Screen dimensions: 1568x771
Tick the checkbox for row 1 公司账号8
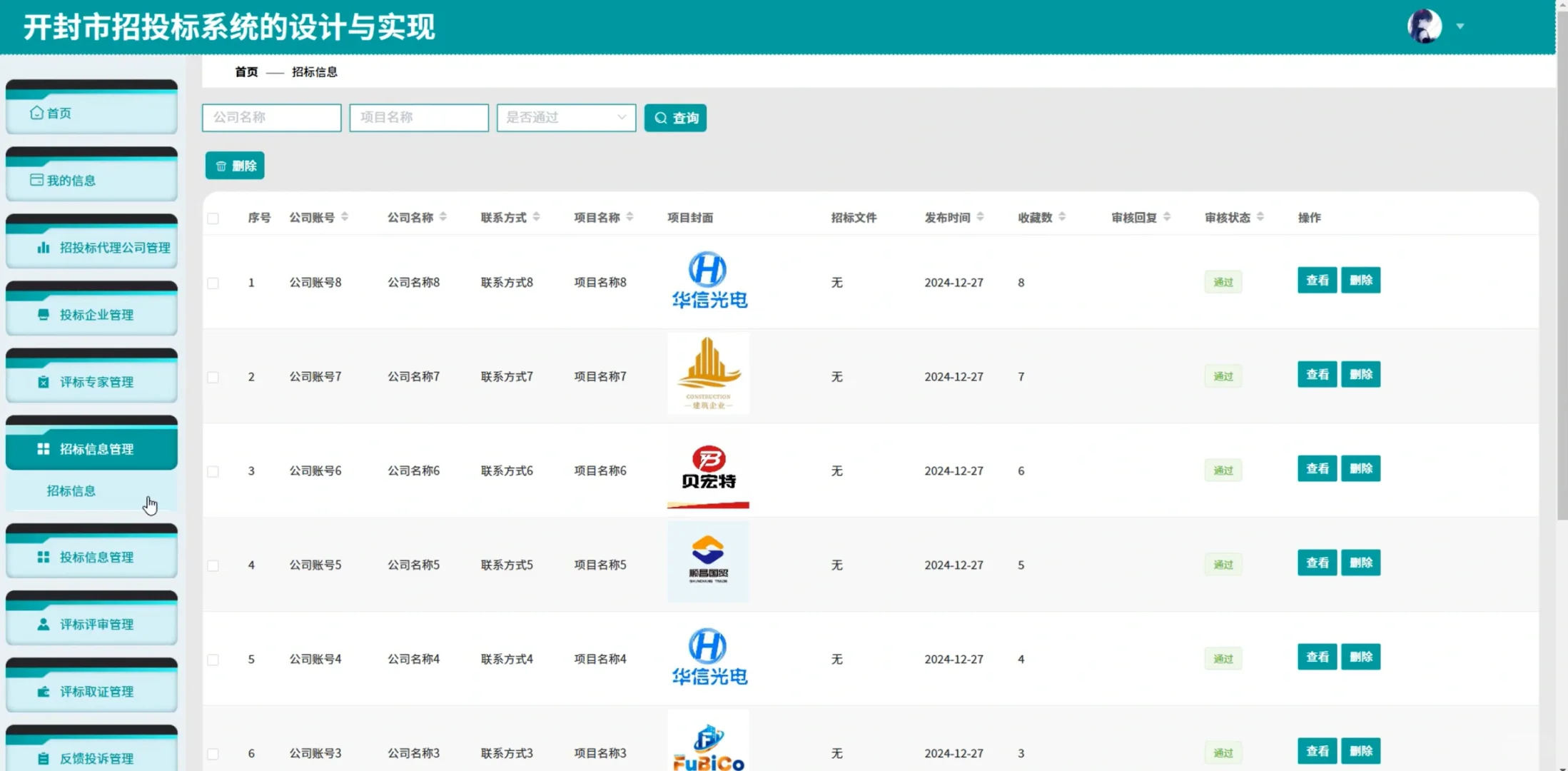pyautogui.click(x=213, y=283)
